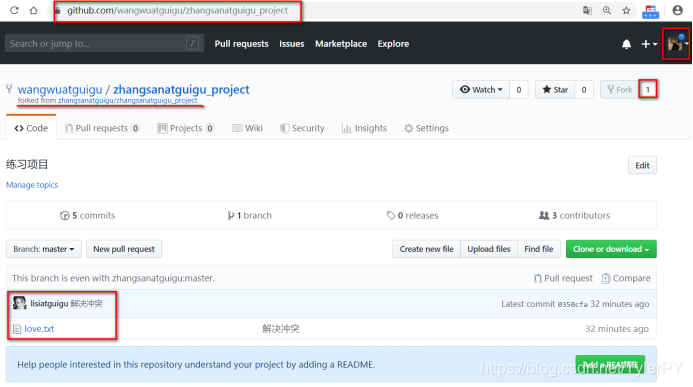Open the wangwuatguigu owner link
Image resolution: width=693 pixels, height=387 pixels.
(x=60, y=89)
